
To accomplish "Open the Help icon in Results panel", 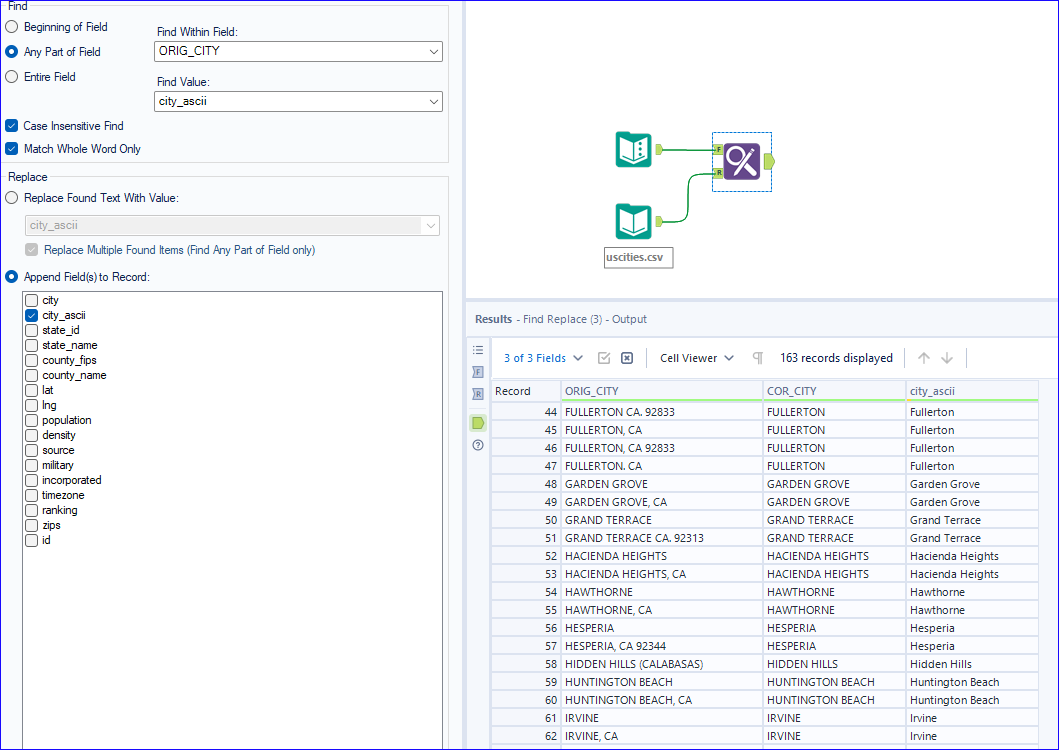I will click(x=478, y=446).
